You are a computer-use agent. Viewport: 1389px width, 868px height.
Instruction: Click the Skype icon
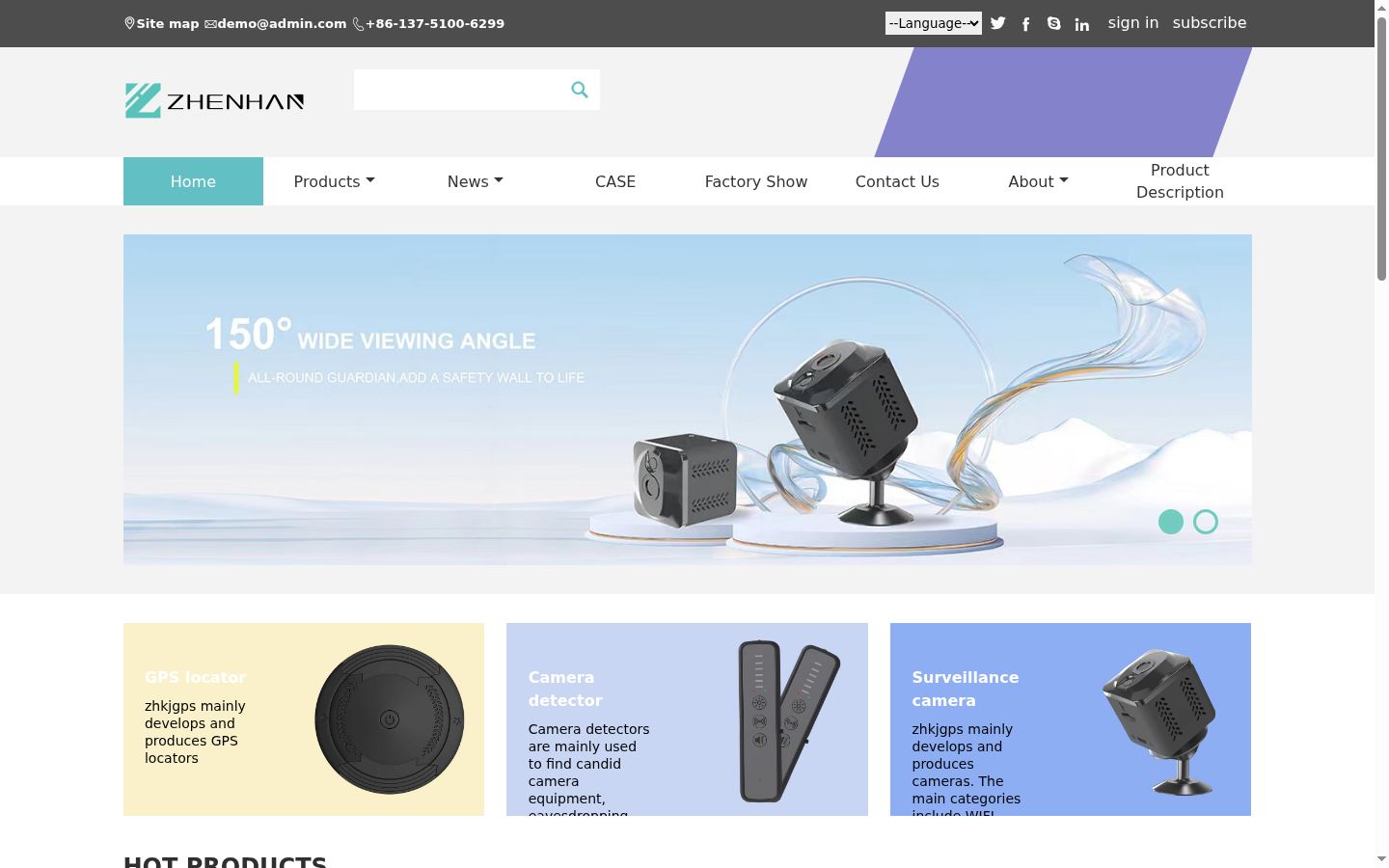pos(1053,23)
